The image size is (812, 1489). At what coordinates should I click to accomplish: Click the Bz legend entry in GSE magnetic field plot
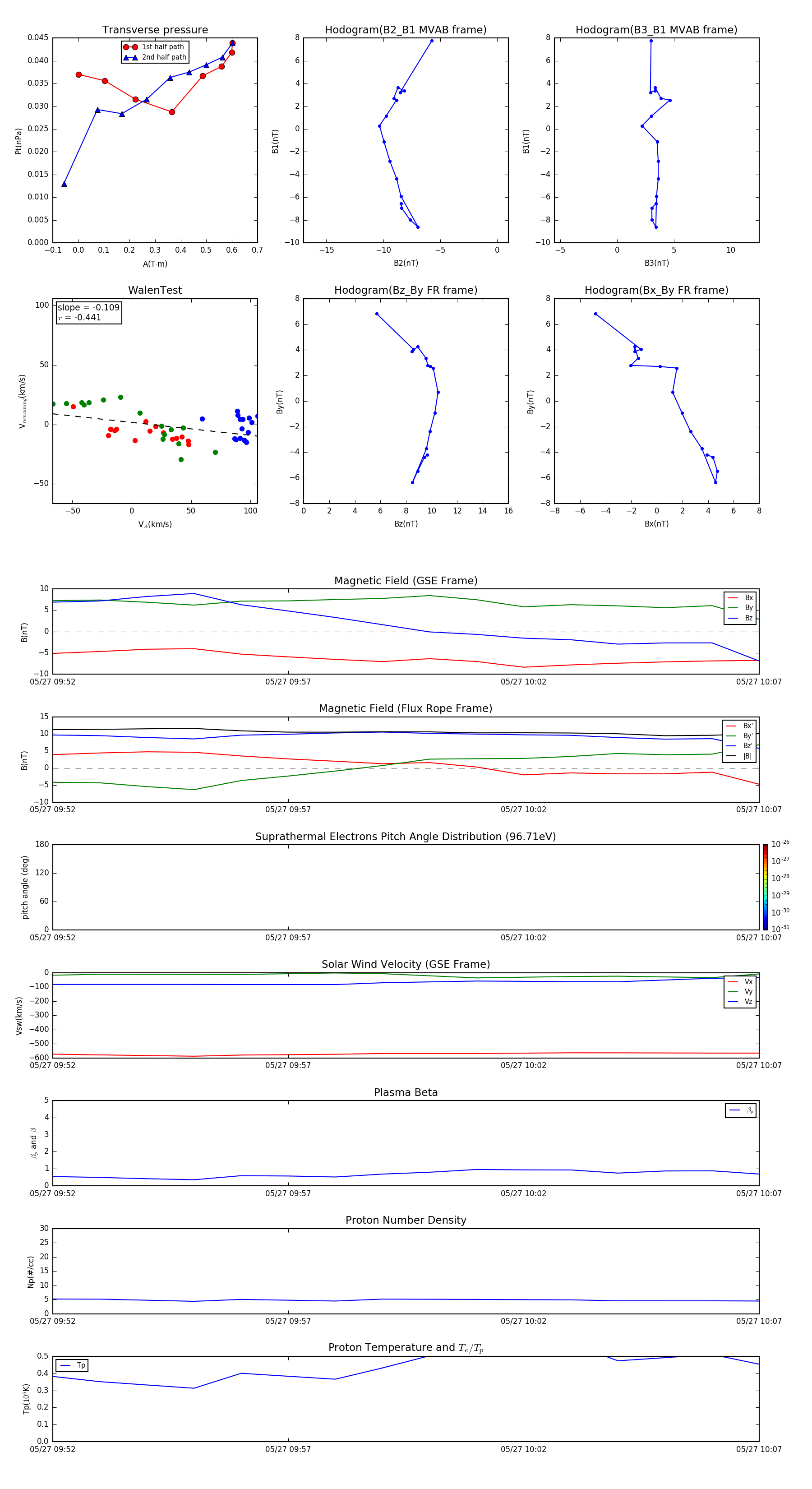740,618
